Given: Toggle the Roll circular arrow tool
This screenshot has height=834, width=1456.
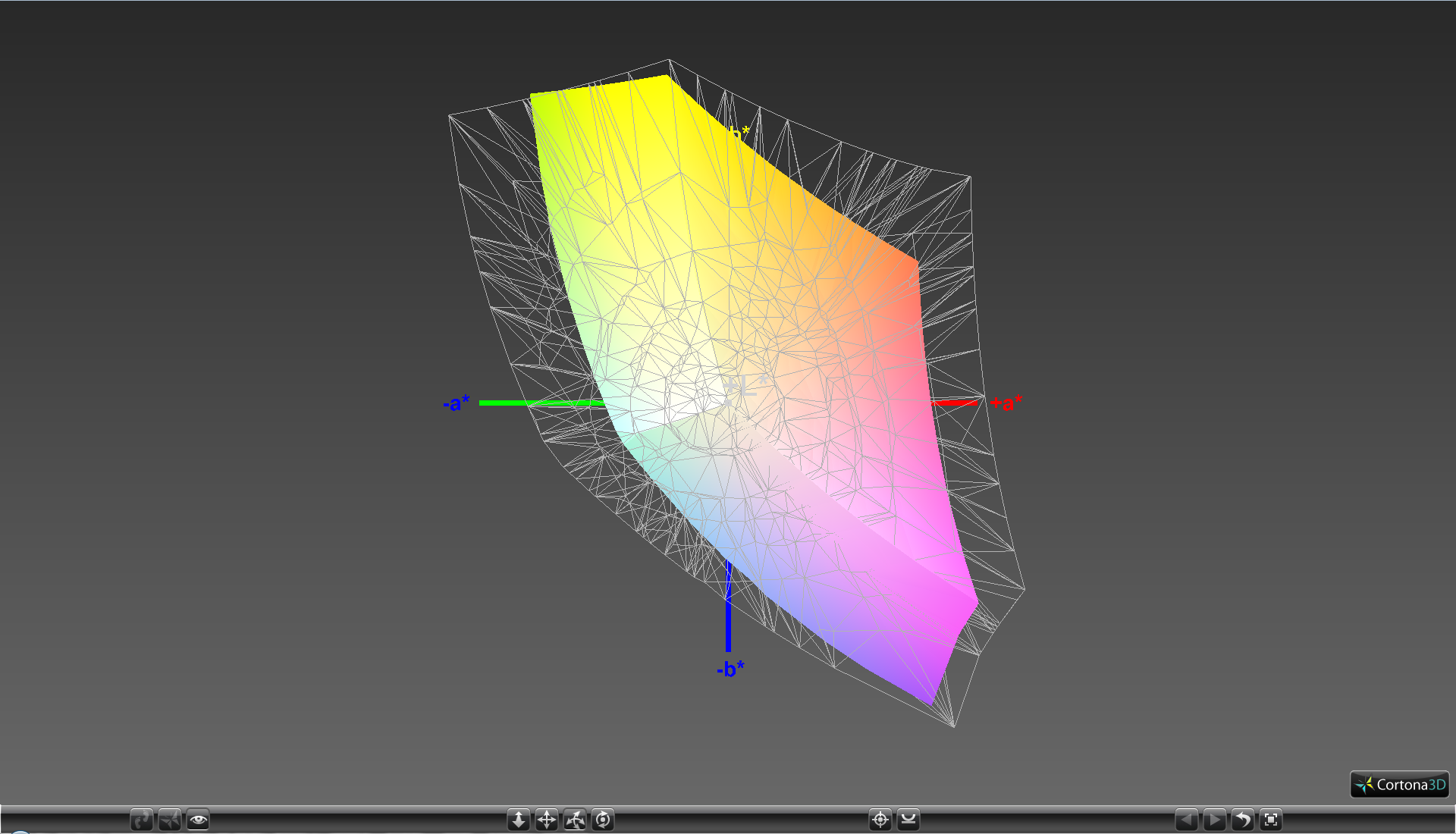Looking at the screenshot, I should [x=603, y=820].
